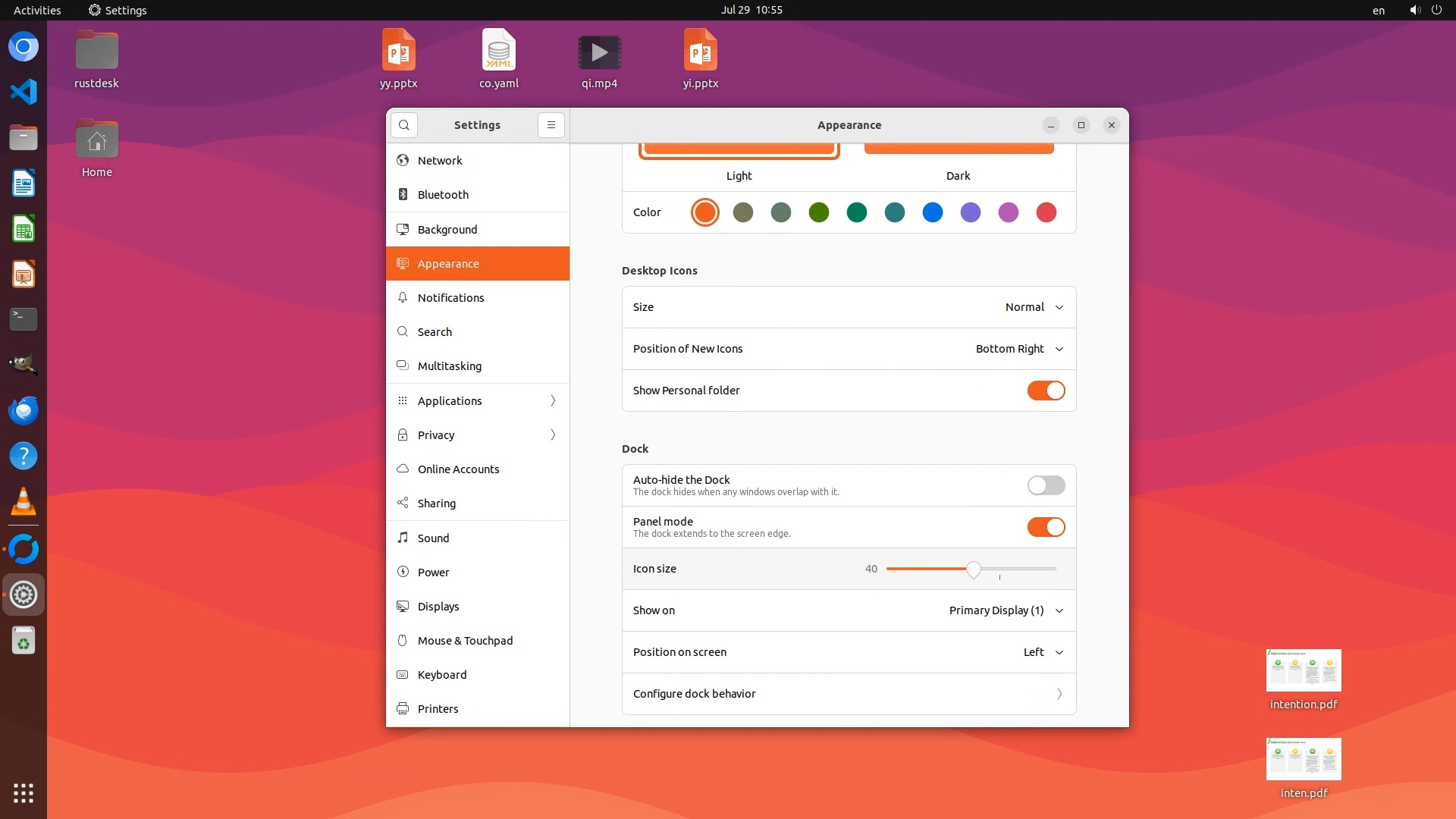Select the blue accent color
This screenshot has width=1456, height=819.
[932, 212]
